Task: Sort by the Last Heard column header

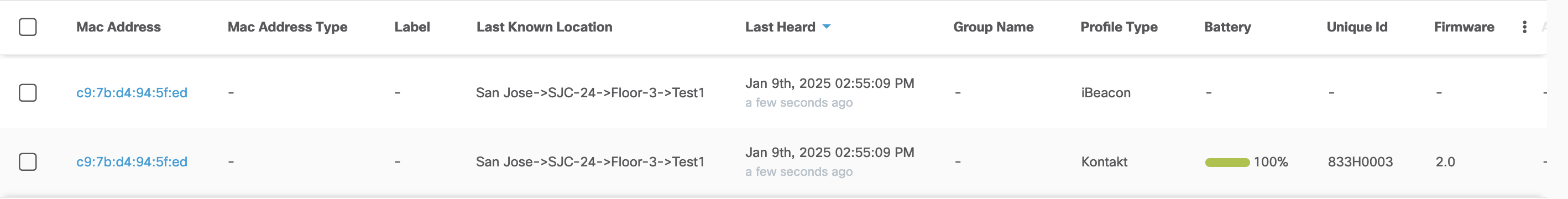Action: tap(780, 27)
